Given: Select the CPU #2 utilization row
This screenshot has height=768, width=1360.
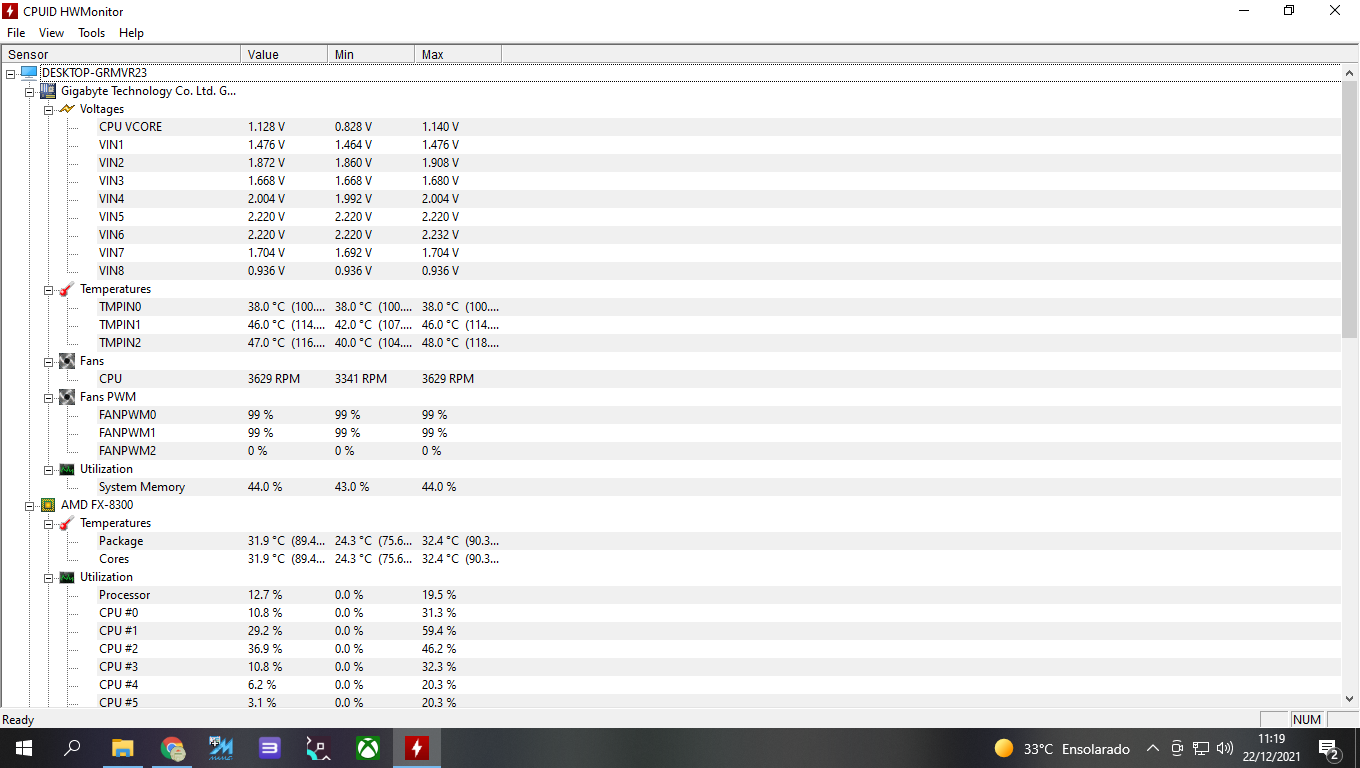Looking at the screenshot, I should click(x=670, y=649).
